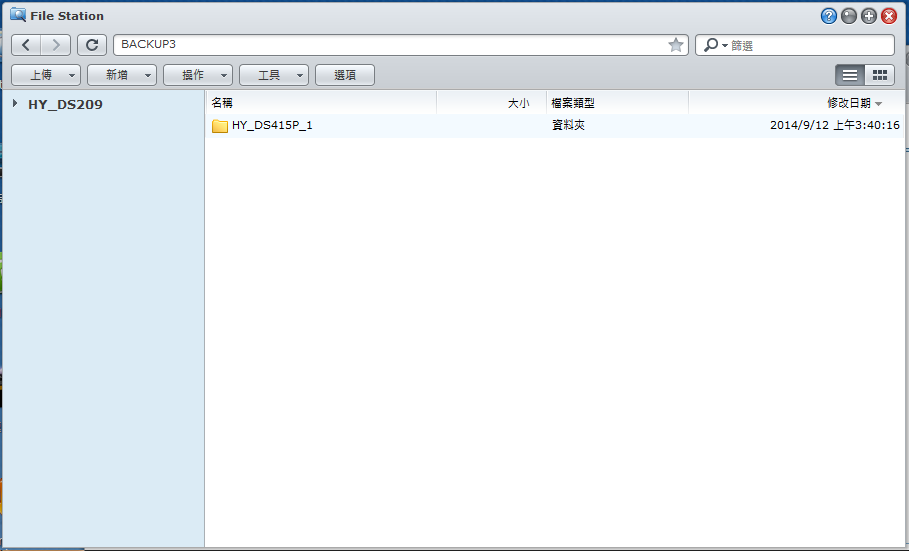Open File Station help with question mark
909x551 pixels.
coord(828,16)
